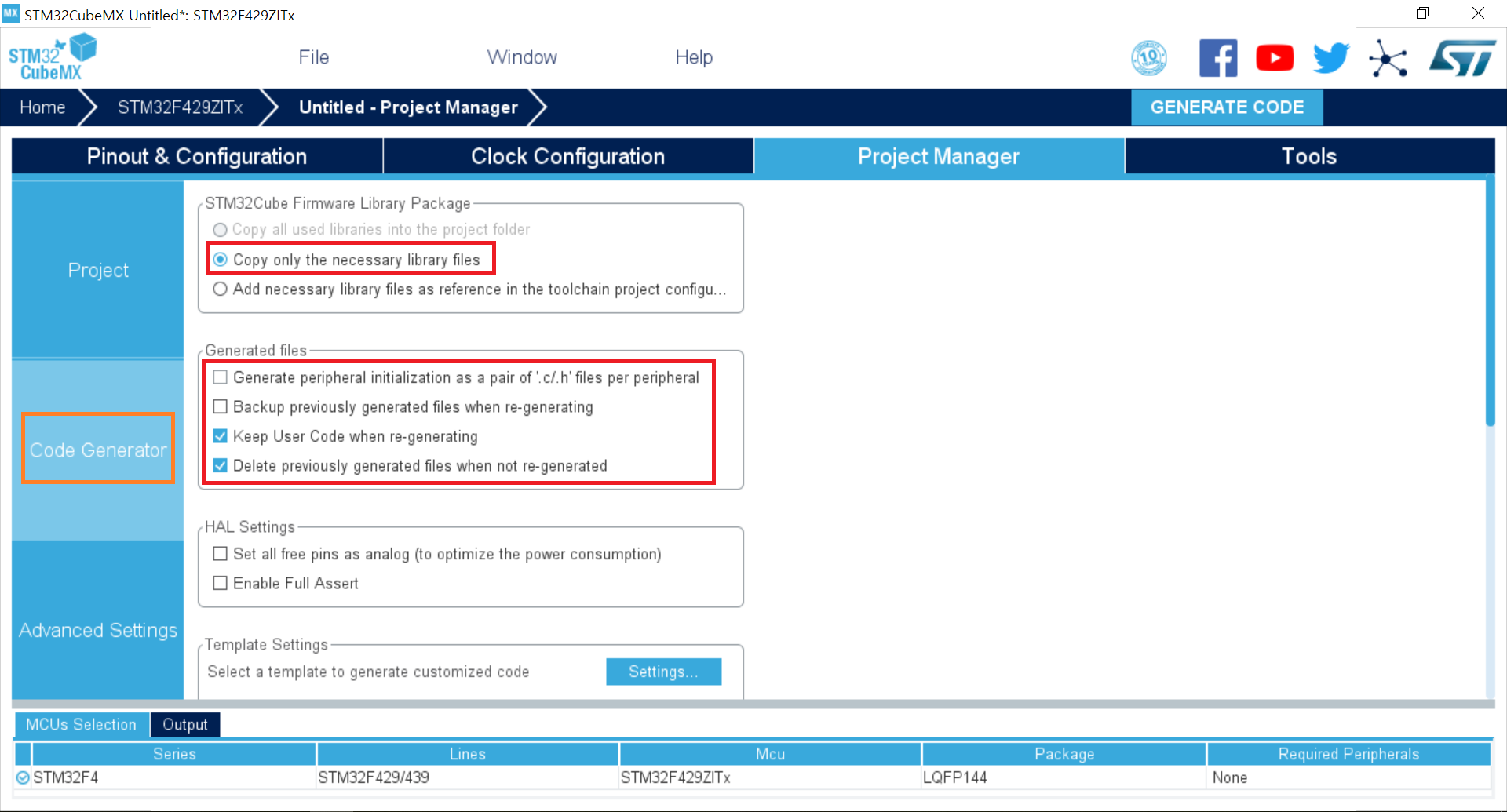Switch to MCUs Selection bottom tab
This screenshot has width=1507, height=812.
click(x=81, y=724)
